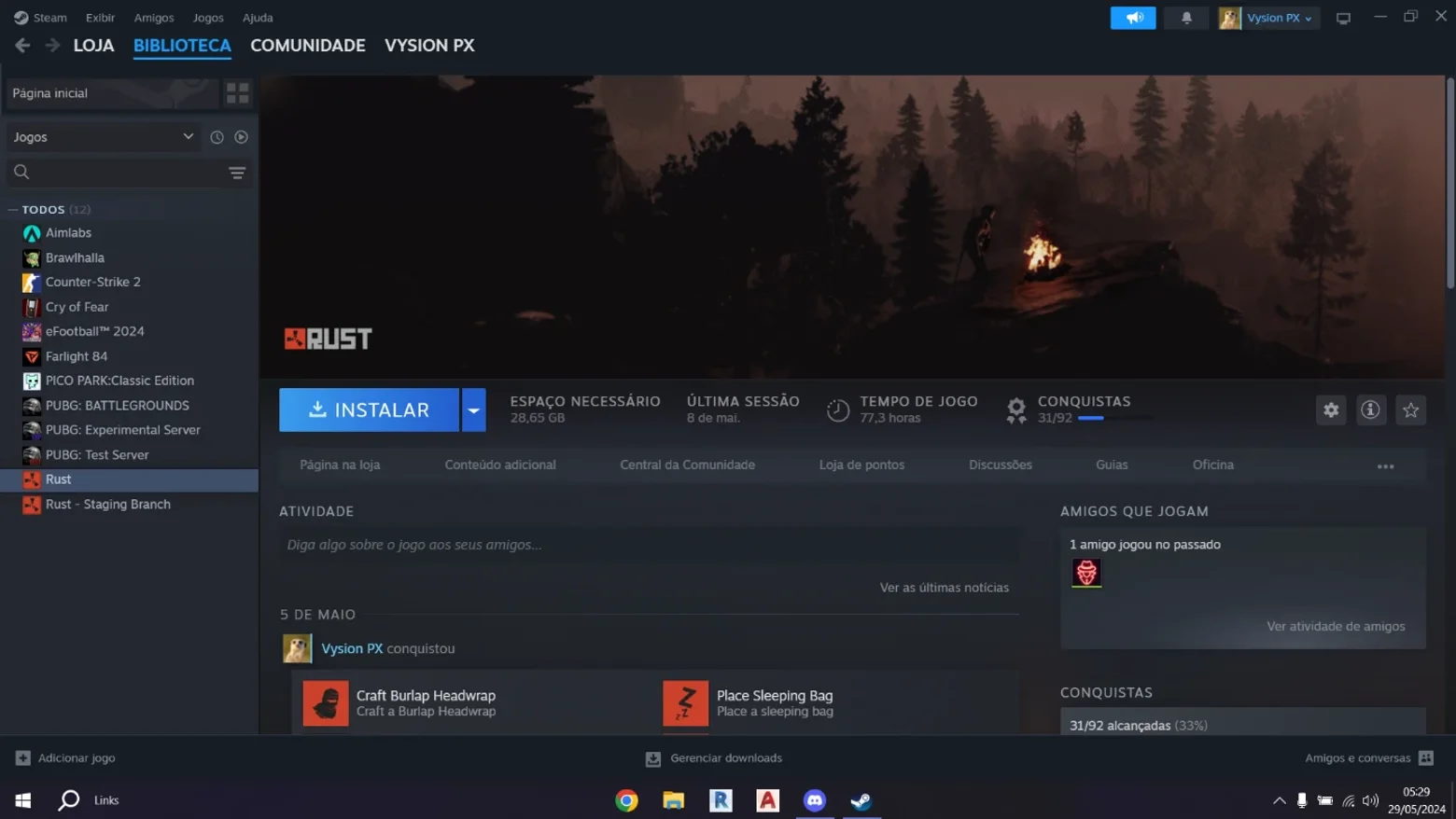Click the announcements megaphone icon

click(x=1133, y=18)
